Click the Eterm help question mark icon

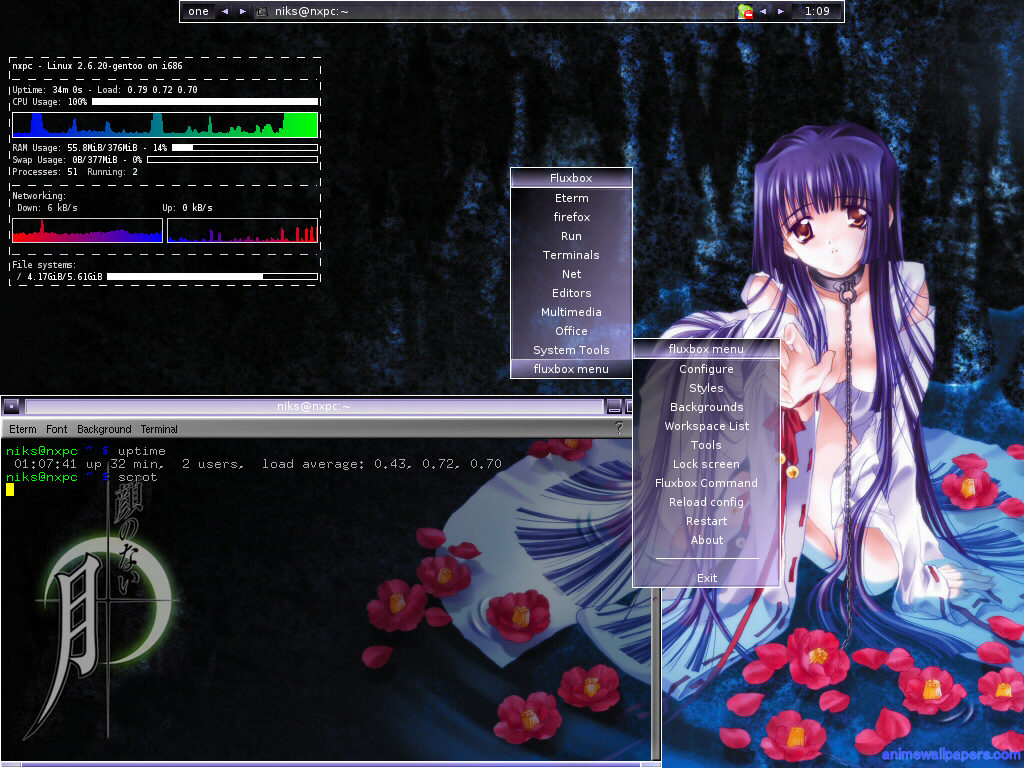619,428
